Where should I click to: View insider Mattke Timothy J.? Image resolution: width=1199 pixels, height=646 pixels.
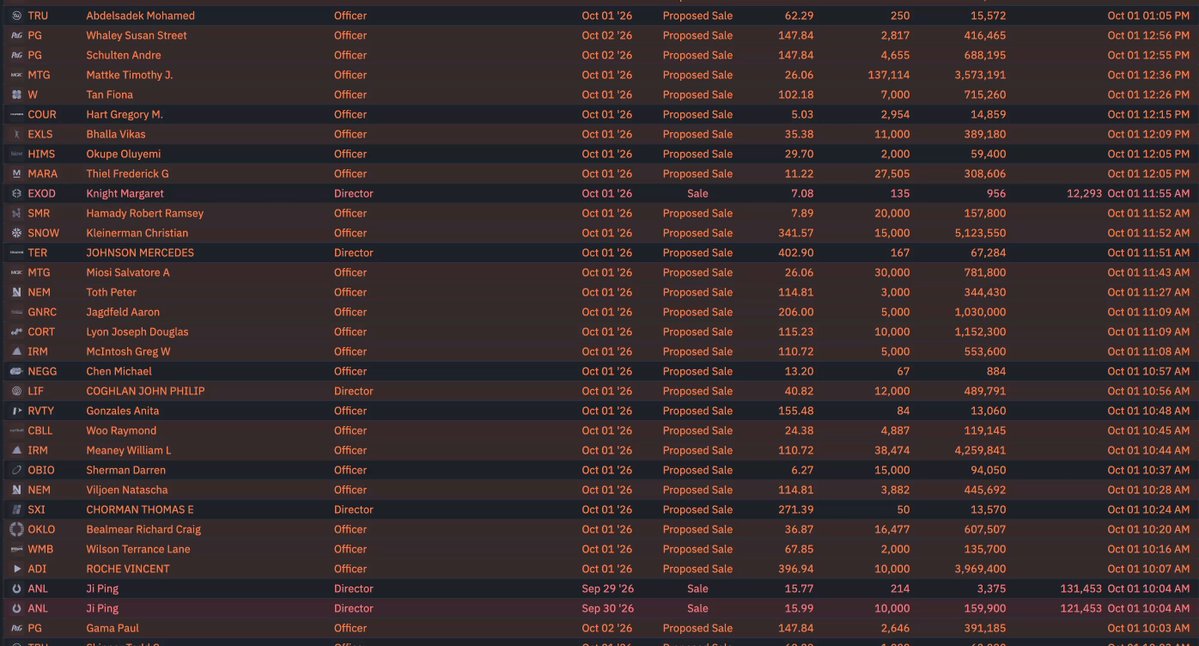pyautogui.click(x=129, y=75)
